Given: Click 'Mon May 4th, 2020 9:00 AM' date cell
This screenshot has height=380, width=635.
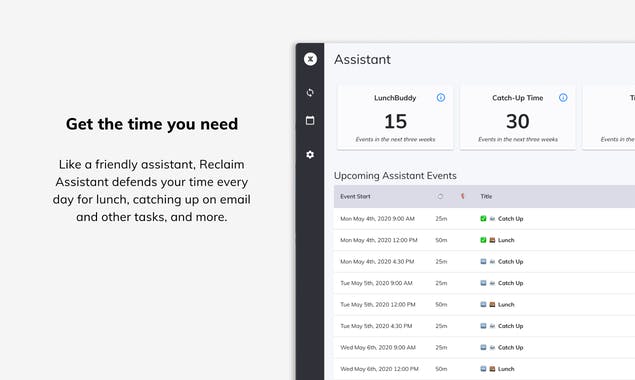Looking at the screenshot, I should click(377, 219).
